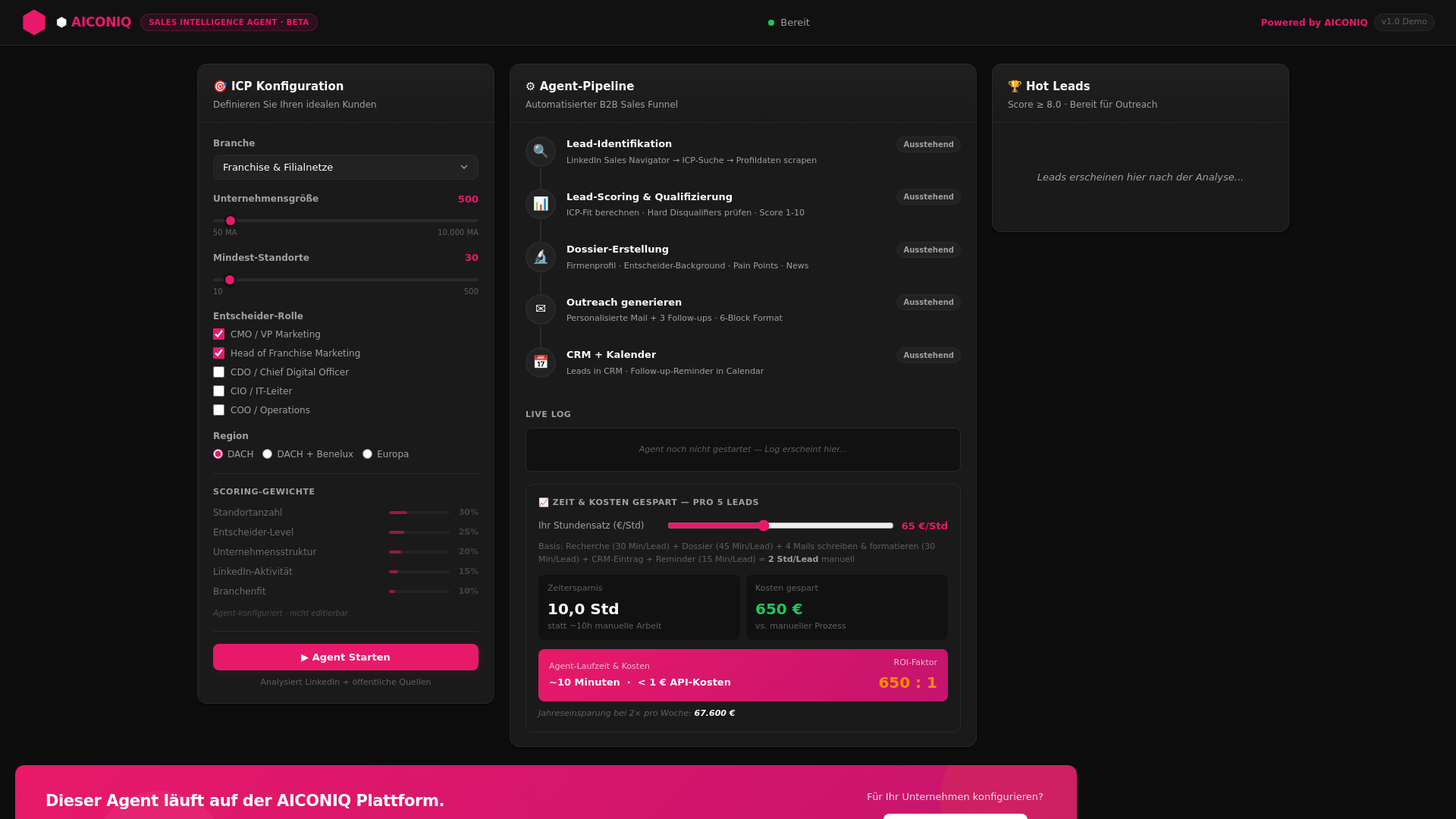Image resolution: width=1456 pixels, height=819 pixels.
Task: Select DACH + Benelux region
Action: [268, 454]
